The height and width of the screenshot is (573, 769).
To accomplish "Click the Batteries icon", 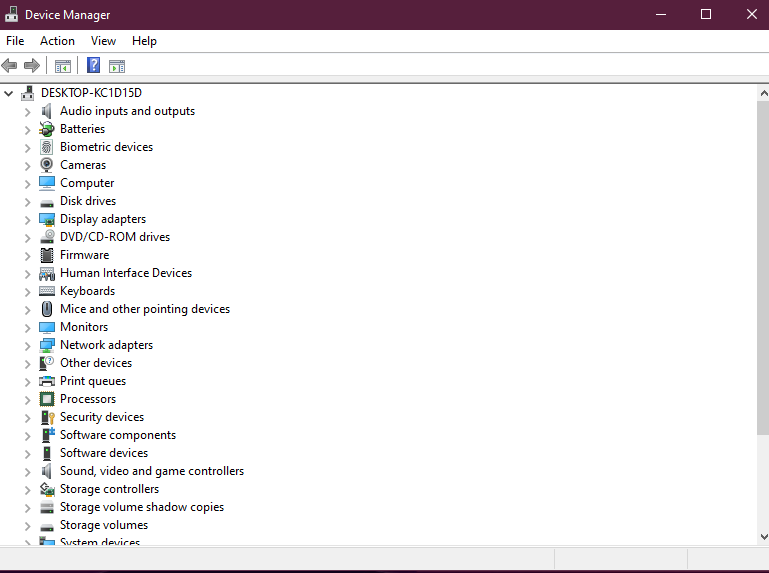I will (47, 129).
